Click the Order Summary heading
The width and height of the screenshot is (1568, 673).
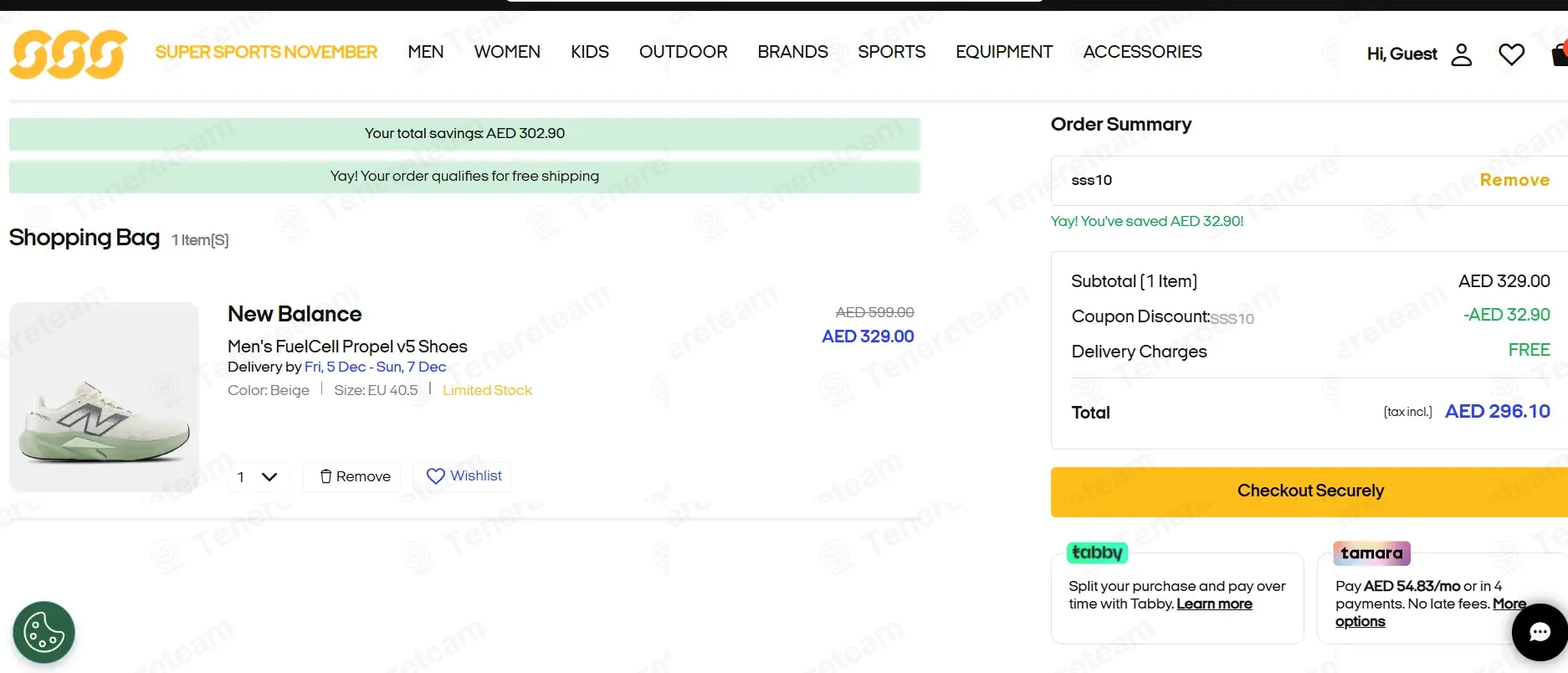[x=1121, y=125]
